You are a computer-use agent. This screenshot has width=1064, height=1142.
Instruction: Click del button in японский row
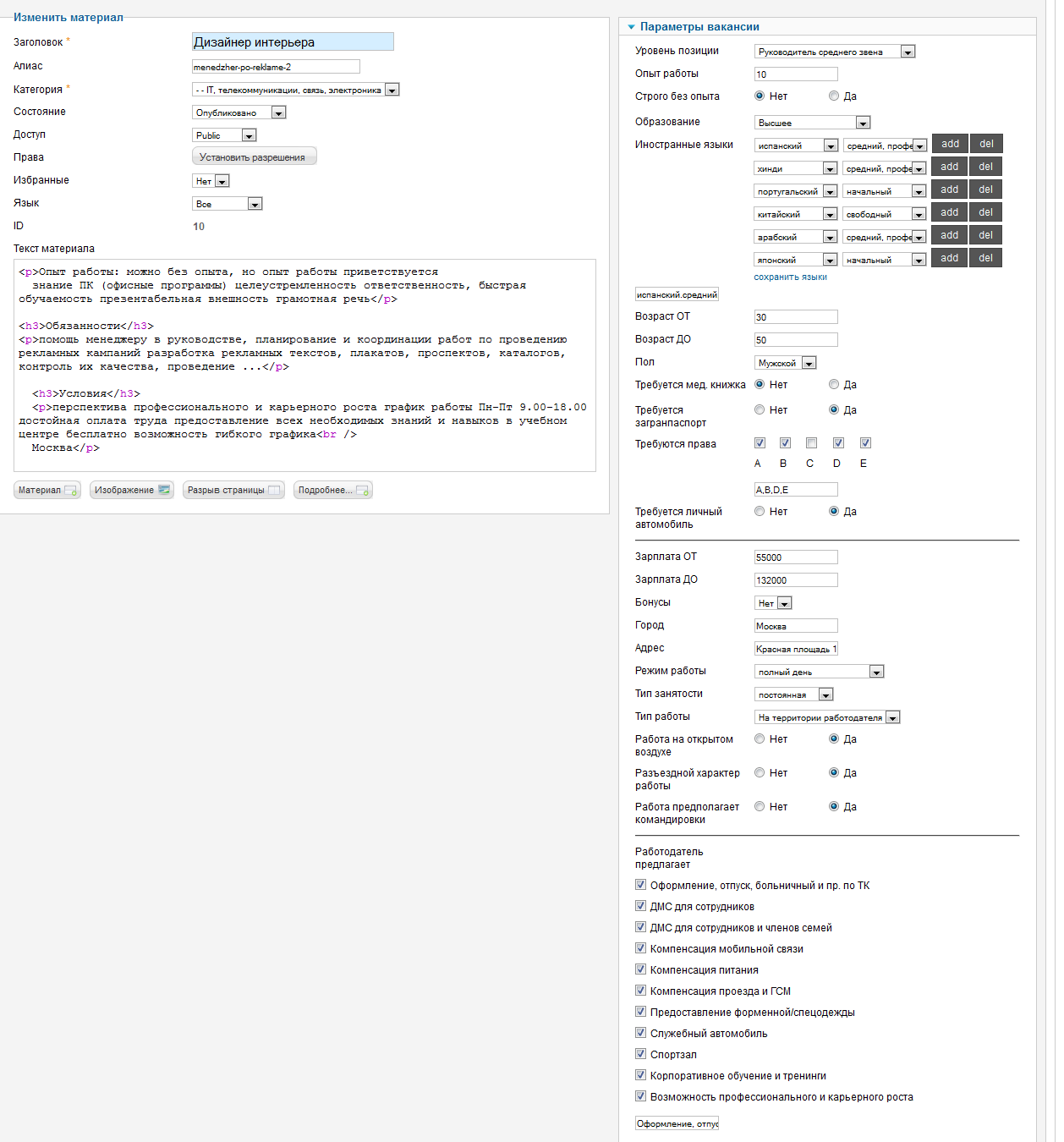coord(986,258)
